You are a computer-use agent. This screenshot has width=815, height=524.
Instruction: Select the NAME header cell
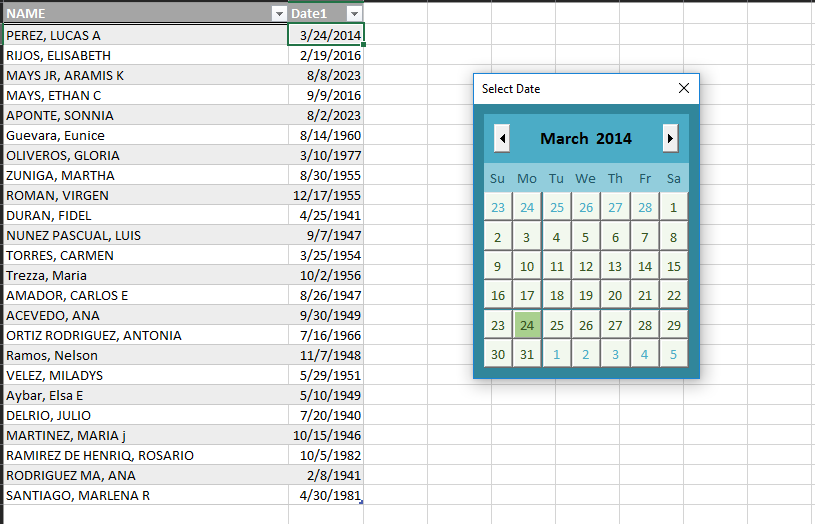(x=146, y=14)
